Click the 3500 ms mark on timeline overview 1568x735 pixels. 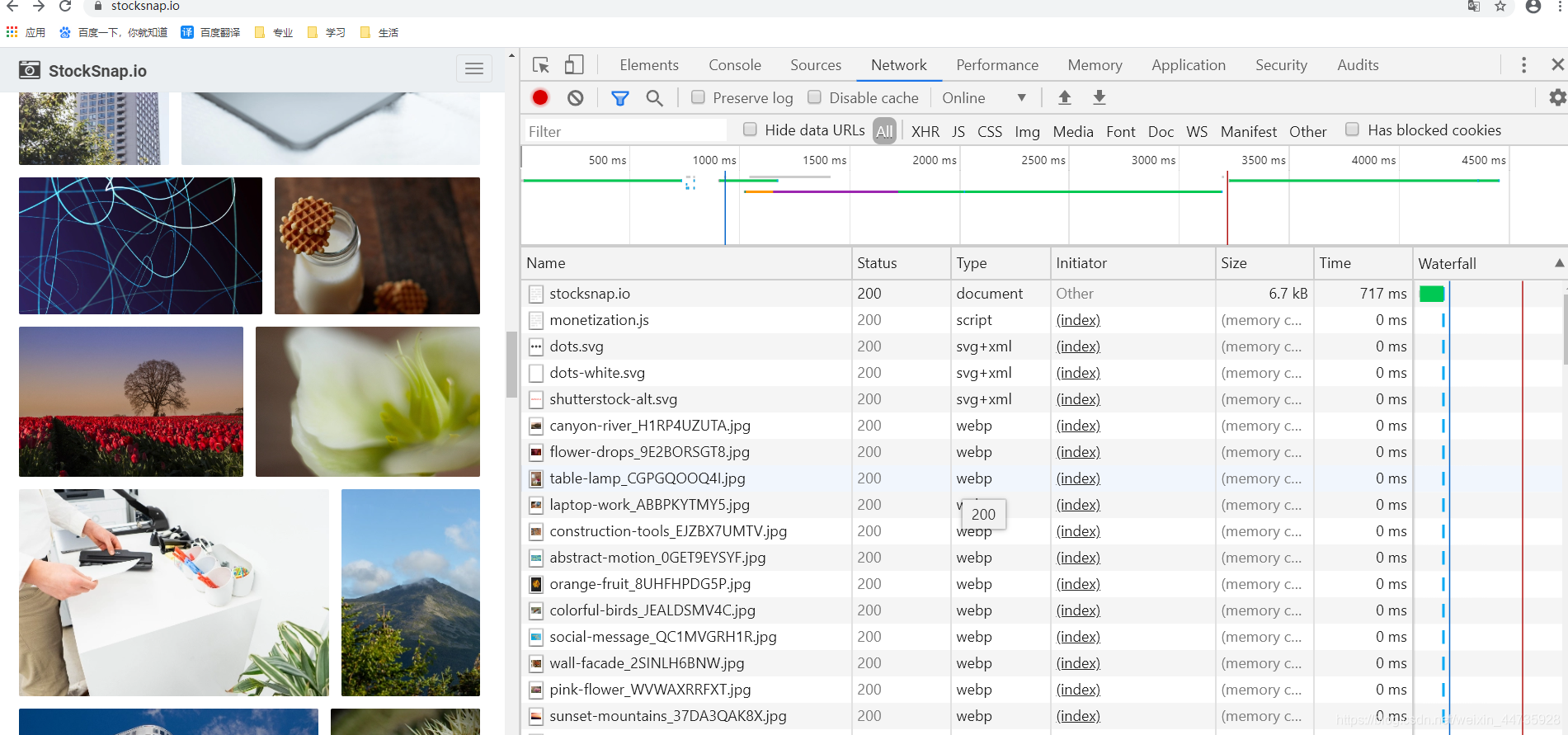coord(1264,160)
